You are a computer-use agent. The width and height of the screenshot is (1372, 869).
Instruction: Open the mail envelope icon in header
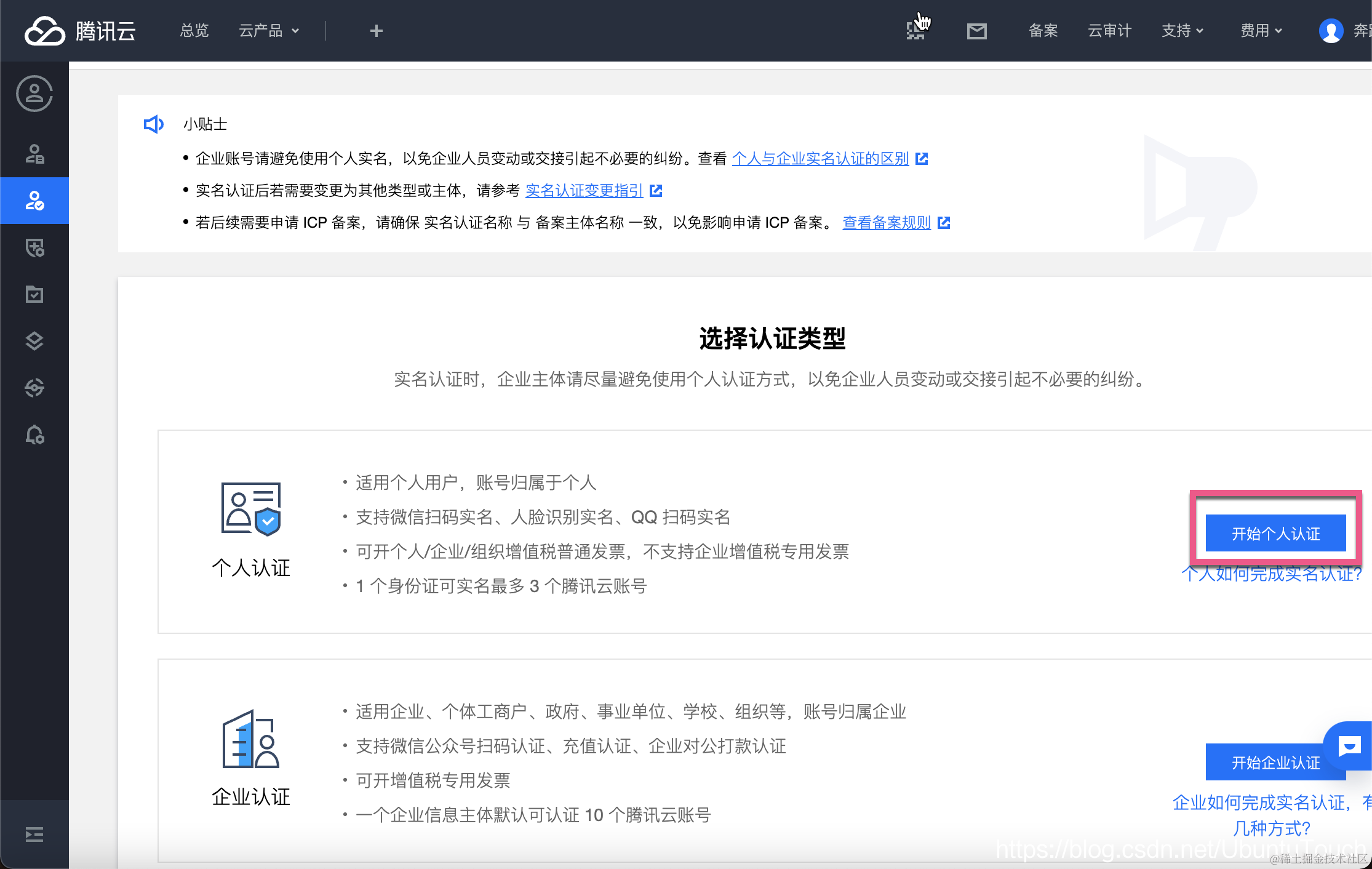(976, 31)
